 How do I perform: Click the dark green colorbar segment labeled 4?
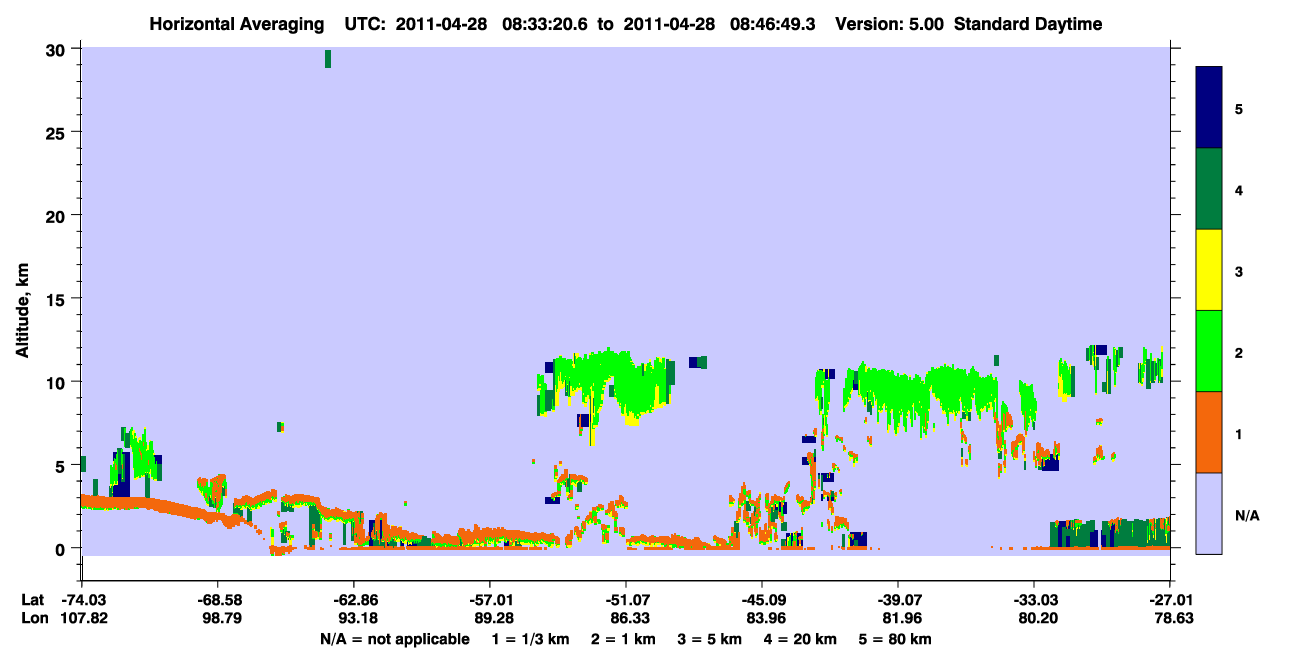1209,189
